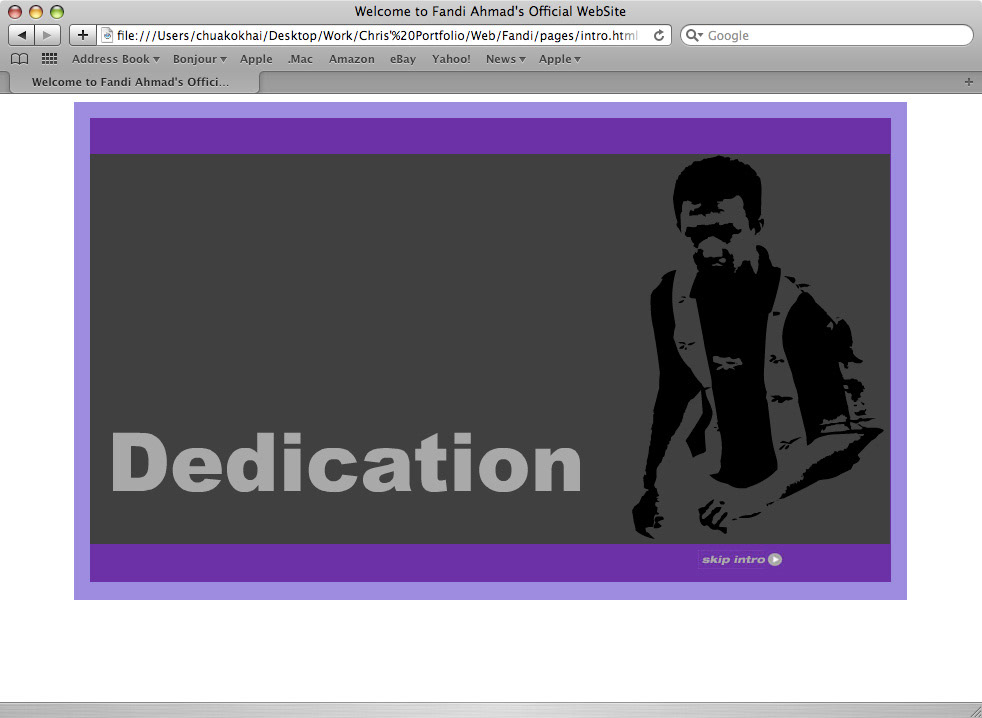Click the Dedication text in the intro
The image size is (982, 718).
pos(346,462)
